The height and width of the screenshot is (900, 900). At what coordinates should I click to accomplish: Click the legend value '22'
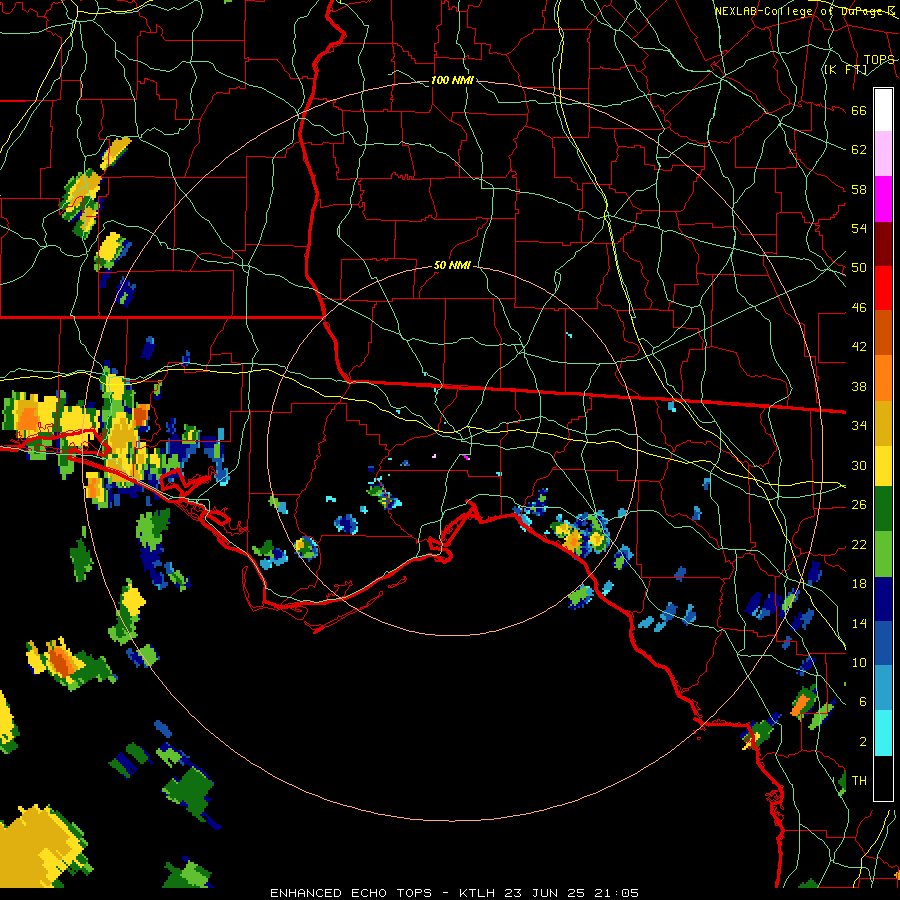coord(859,544)
